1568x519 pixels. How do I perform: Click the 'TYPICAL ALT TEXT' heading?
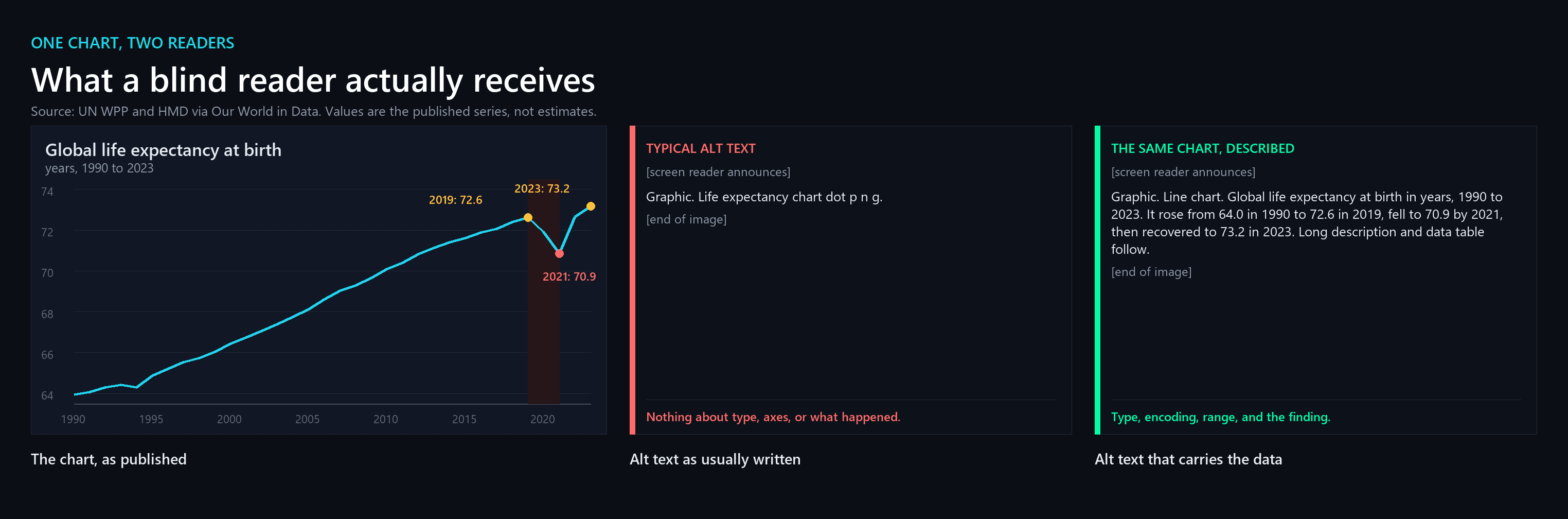[701, 149]
